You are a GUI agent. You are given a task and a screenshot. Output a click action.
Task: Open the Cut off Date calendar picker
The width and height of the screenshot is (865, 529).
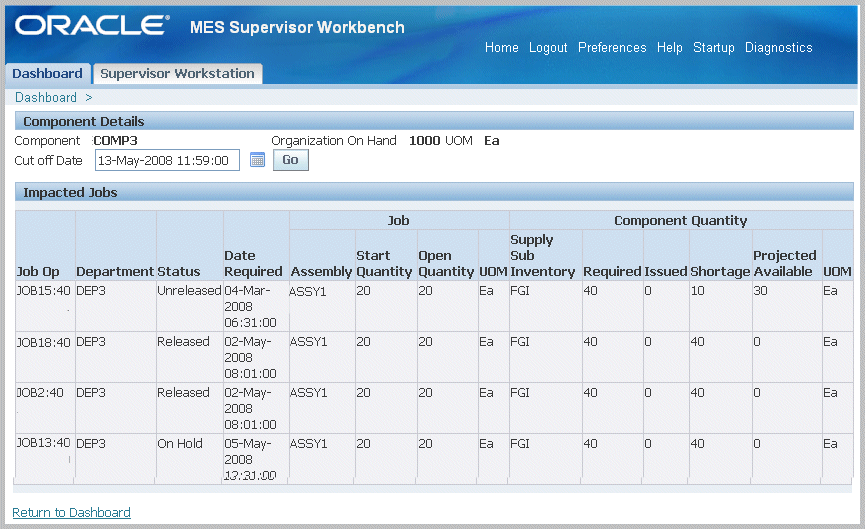(x=257, y=160)
